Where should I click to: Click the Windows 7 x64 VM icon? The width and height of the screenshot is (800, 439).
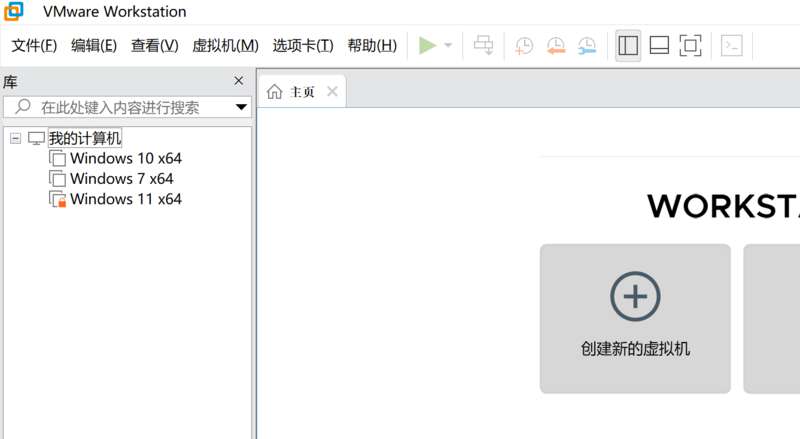tap(57, 179)
